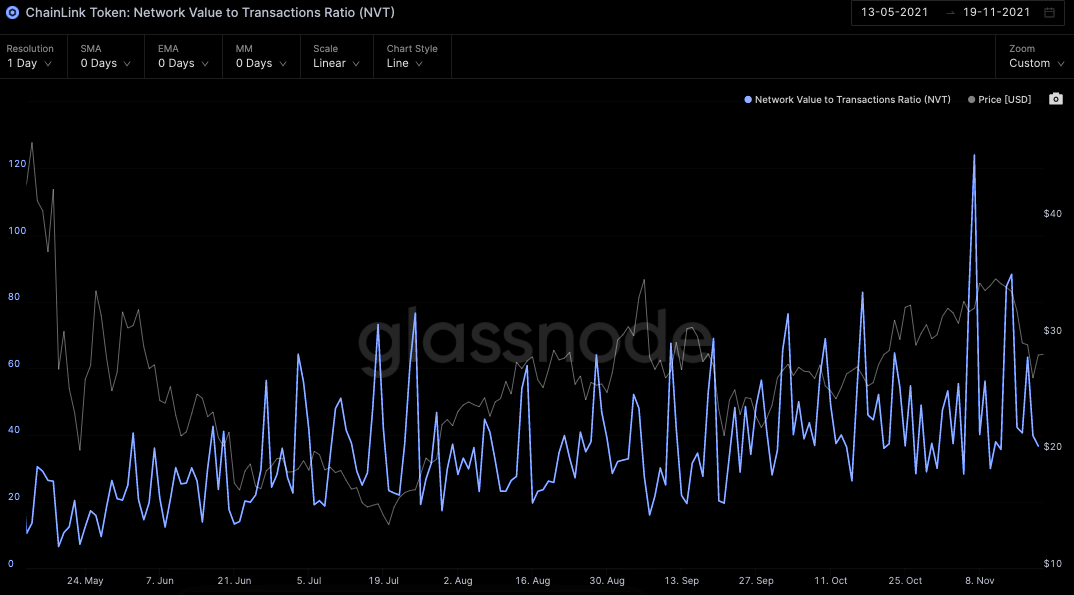The width and height of the screenshot is (1074, 595).
Task: Click the $10 price axis label
Action: [x=1053, y=564]
